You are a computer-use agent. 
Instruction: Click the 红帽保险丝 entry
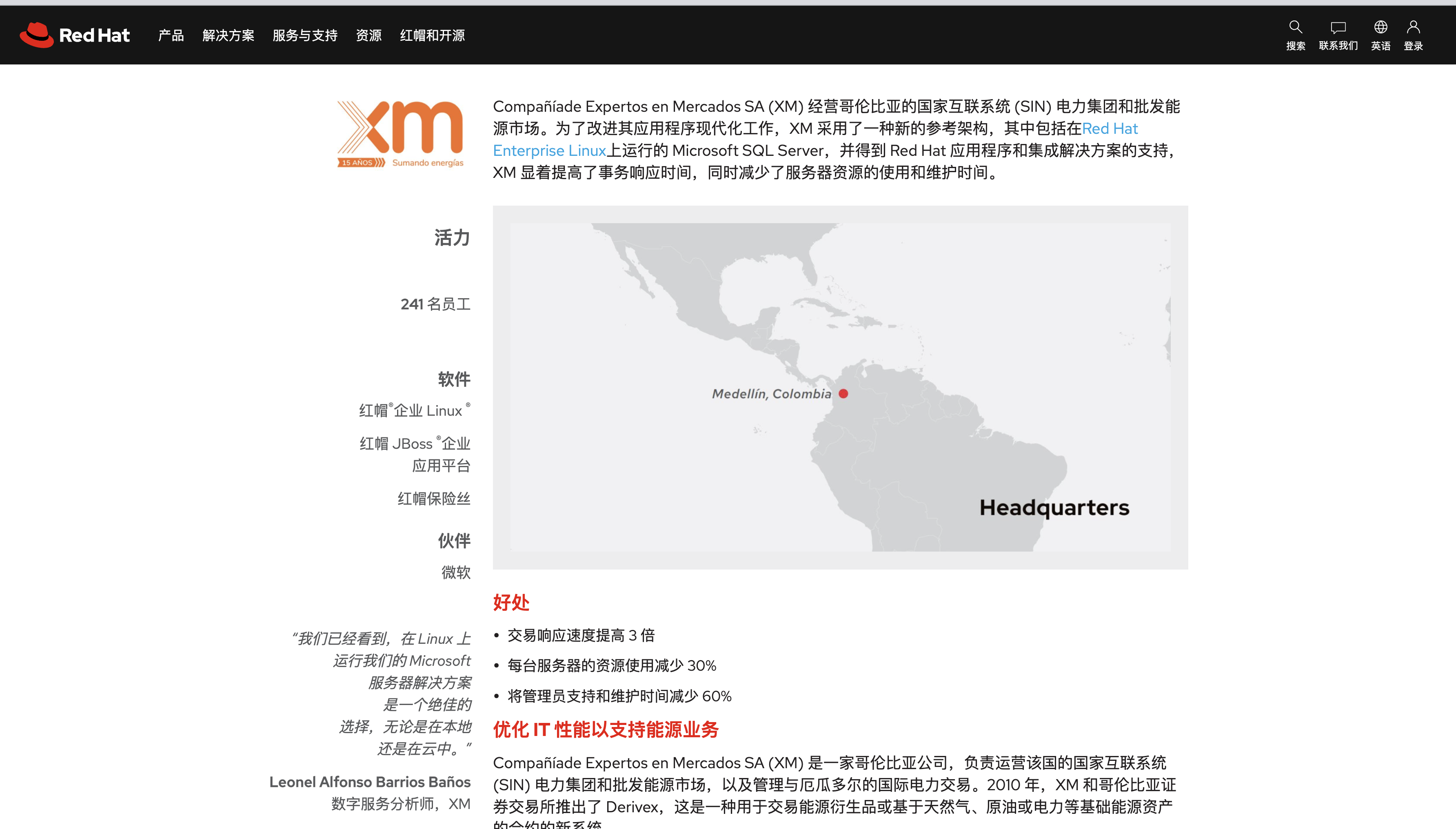(x=434, y=499)
